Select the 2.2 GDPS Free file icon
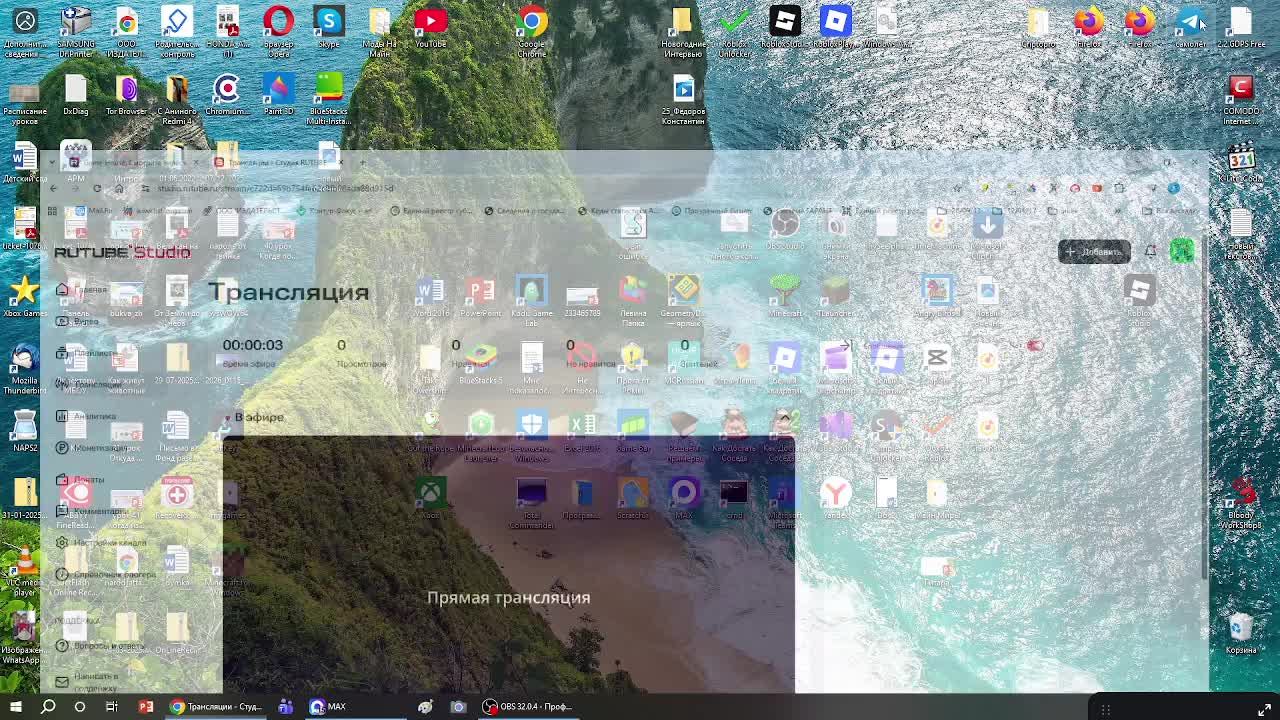The height and width of the screenshot is (720, 1280). click(1241, 27)
